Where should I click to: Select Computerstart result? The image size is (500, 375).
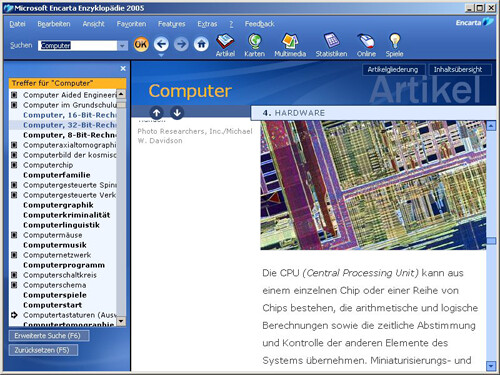[x=52, y=305]
